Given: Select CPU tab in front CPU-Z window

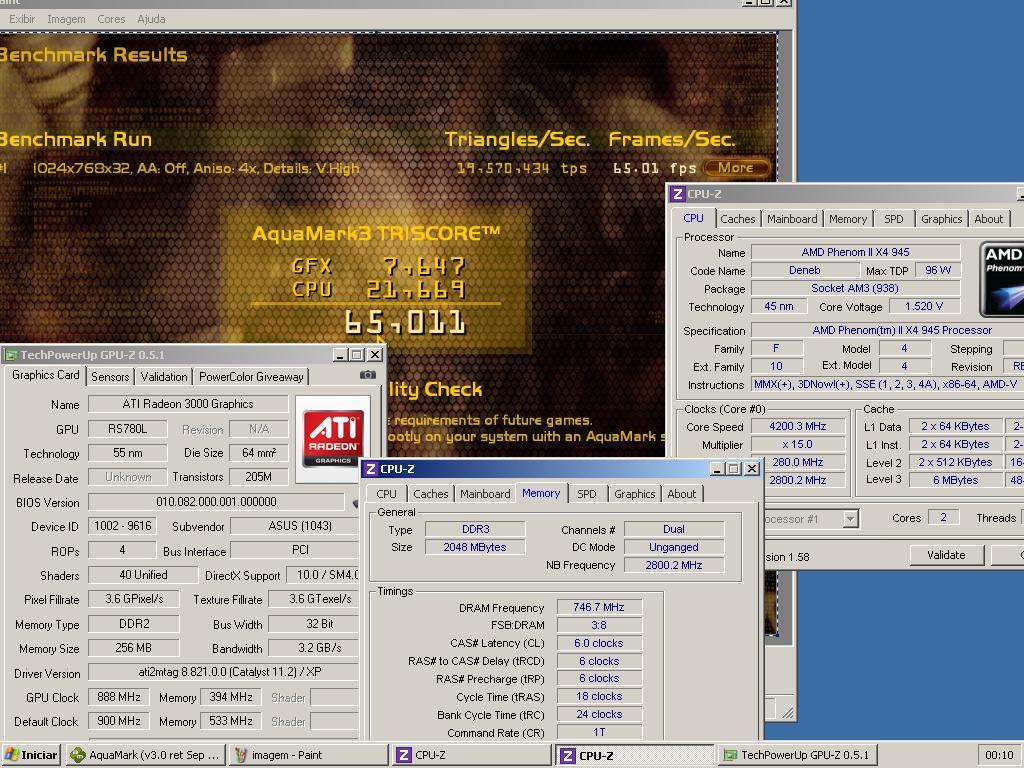Looking at the screenshot, I should [386, 494].
